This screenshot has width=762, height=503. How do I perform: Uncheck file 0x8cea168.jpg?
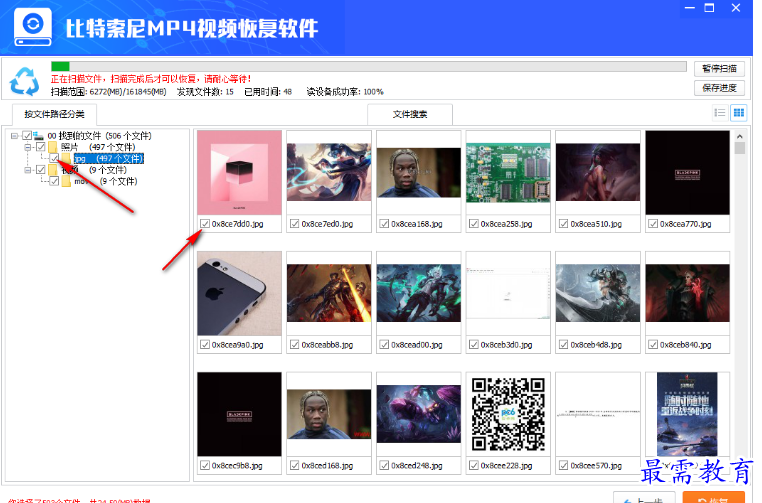click(384, 224)
